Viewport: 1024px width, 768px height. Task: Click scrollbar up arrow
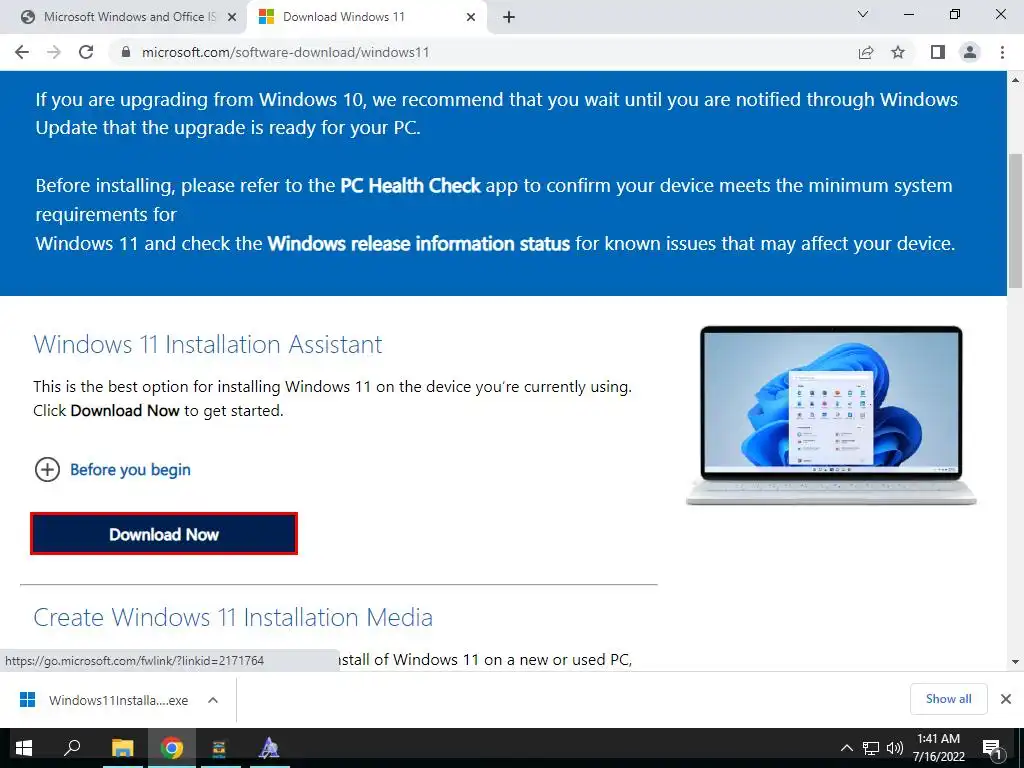pos(1016,80)
